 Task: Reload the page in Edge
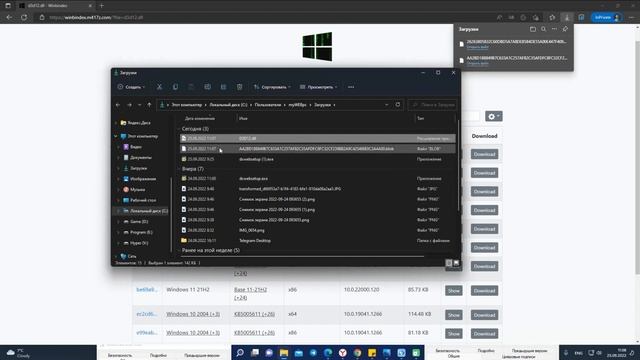24,18
